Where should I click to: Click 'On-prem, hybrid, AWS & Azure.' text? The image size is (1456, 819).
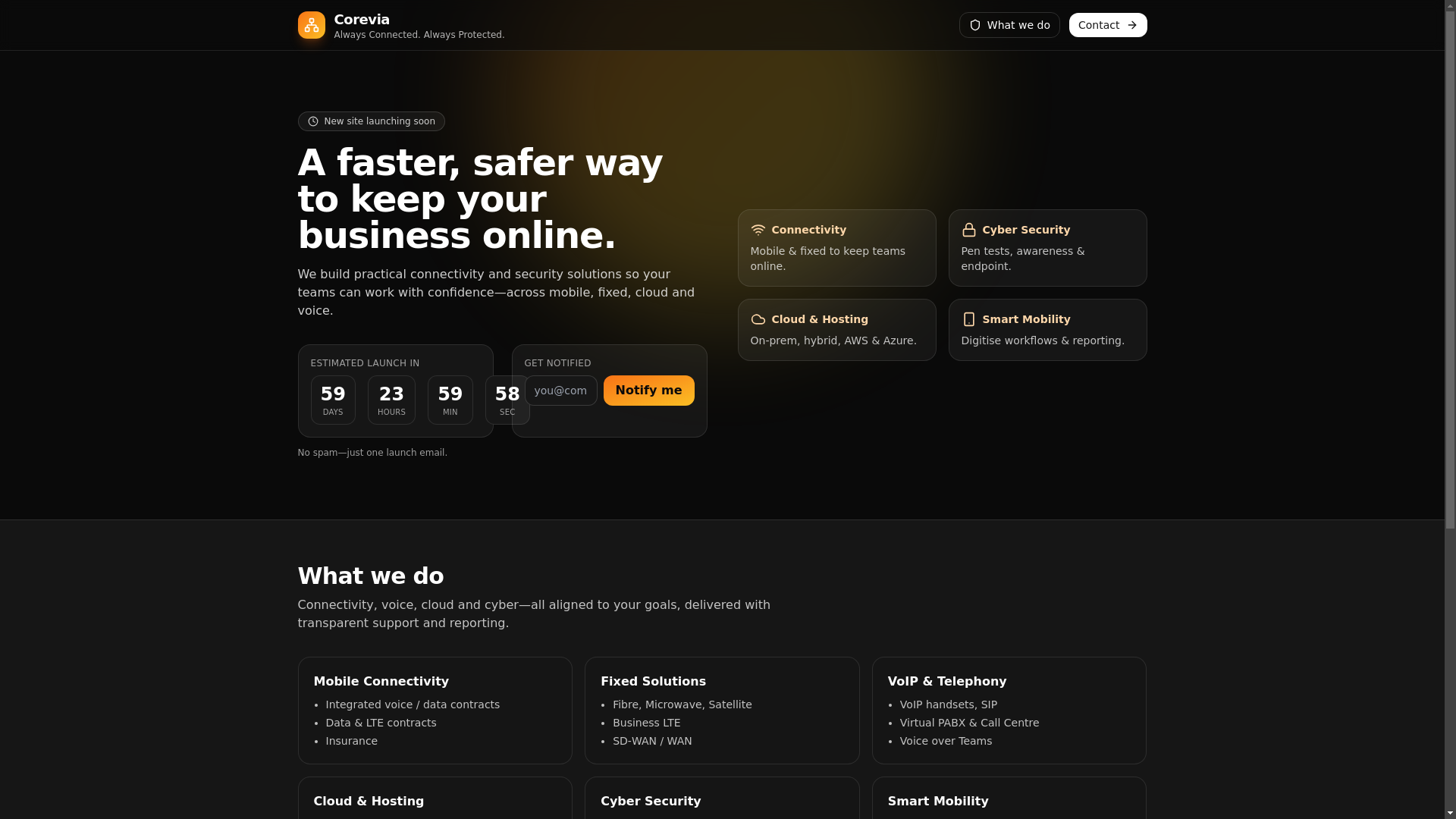pos(833,340)
